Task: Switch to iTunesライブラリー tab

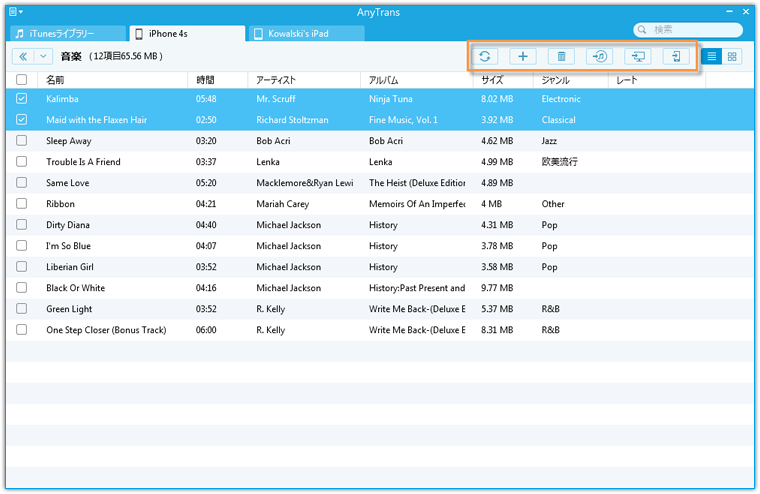Action: 67,33
